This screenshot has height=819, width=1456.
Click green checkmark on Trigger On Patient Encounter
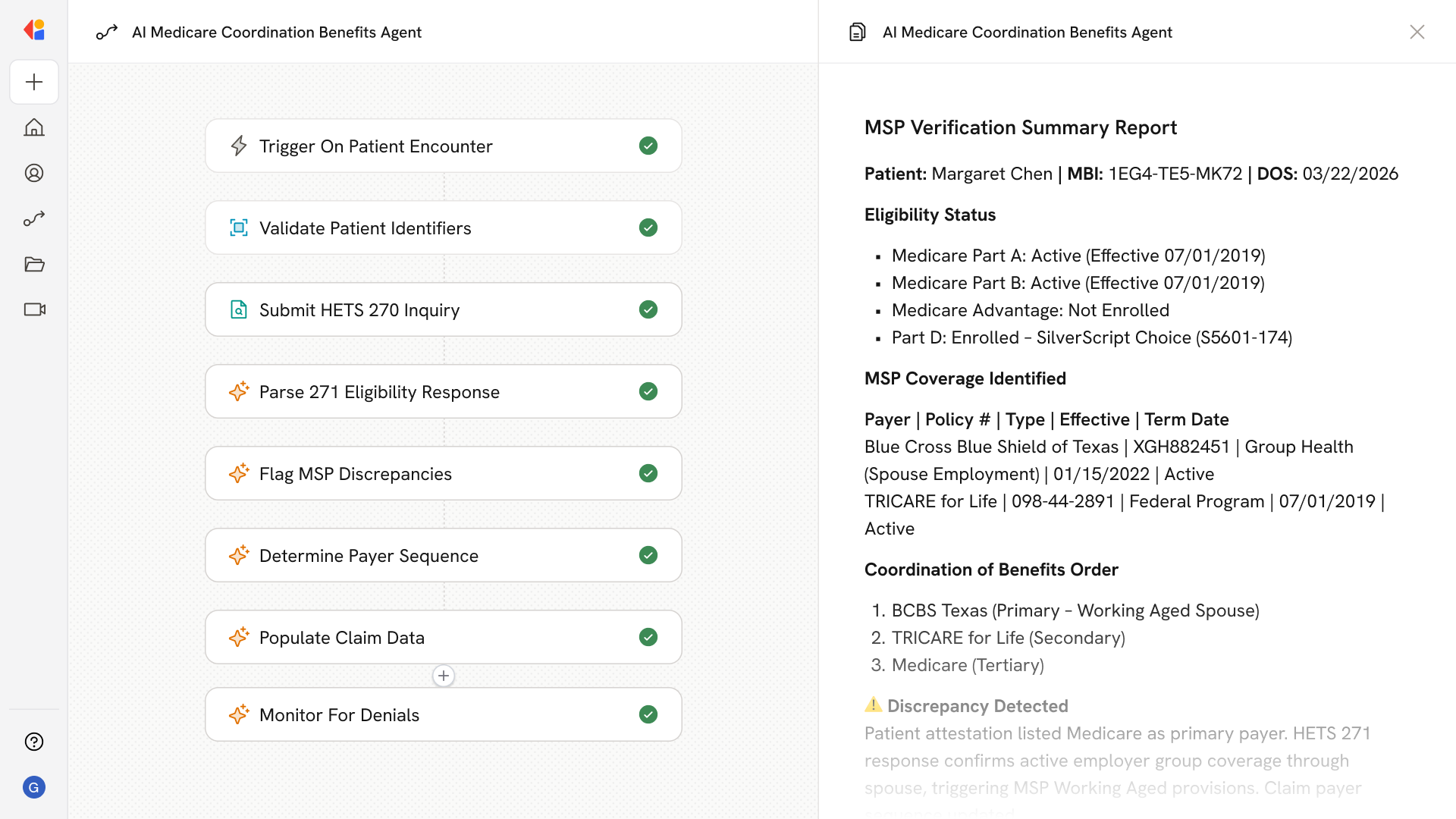(x=648, y=146)
